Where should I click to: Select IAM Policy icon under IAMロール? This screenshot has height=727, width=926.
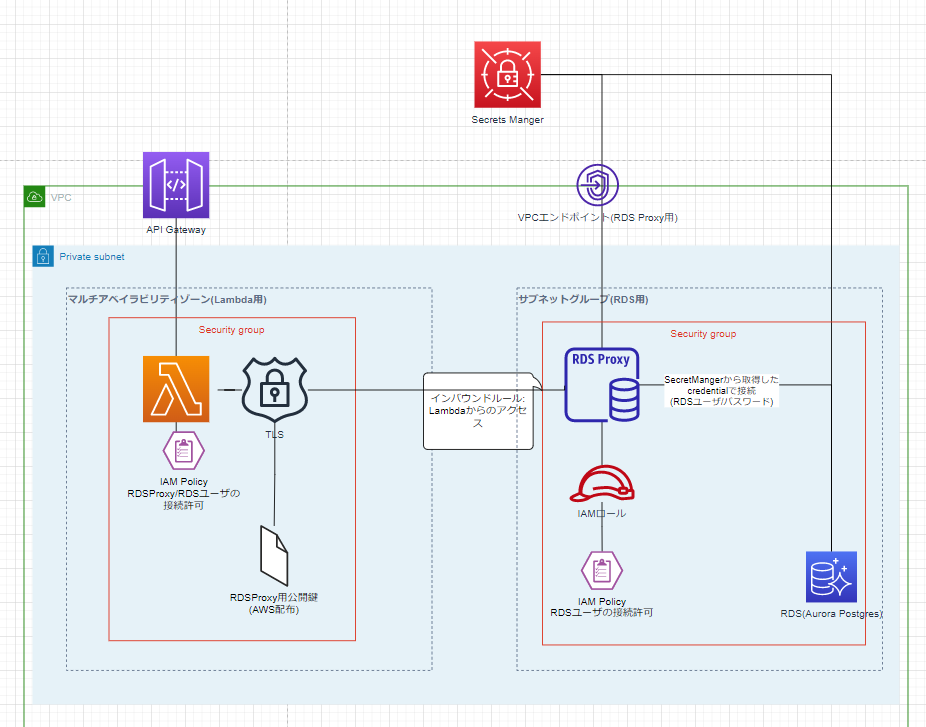(x=602, y=570)
